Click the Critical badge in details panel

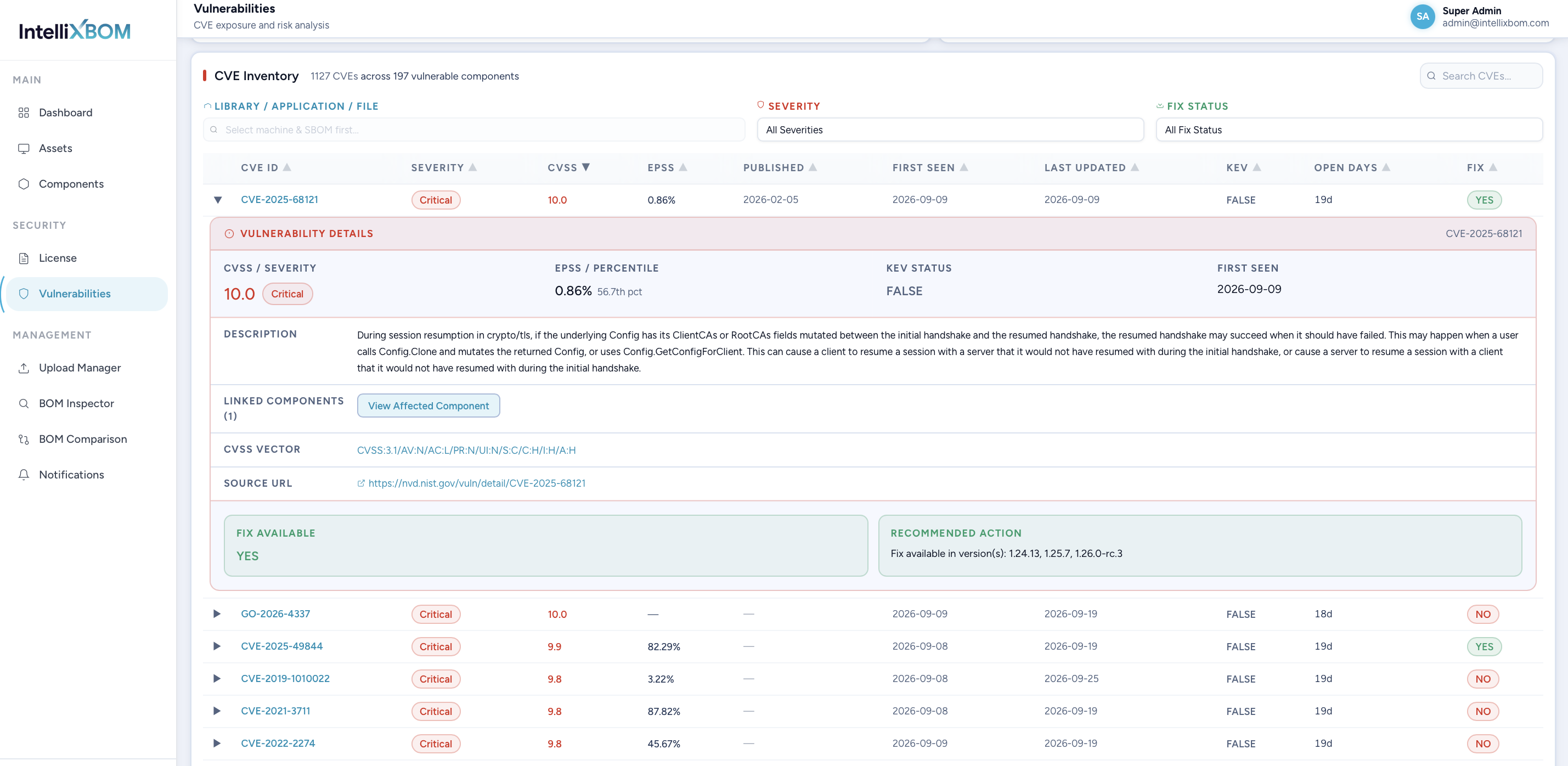[287, 294]
